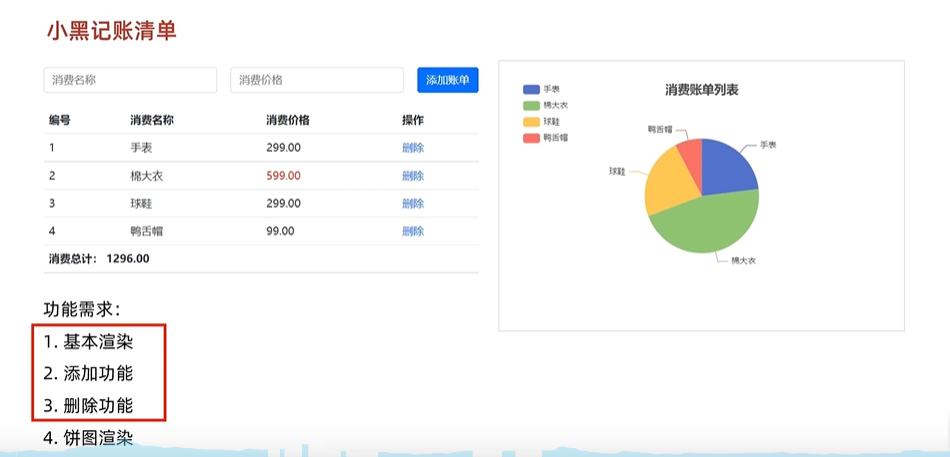Click the 299.00 price in the 球鞋 row

tap(283, 203)
